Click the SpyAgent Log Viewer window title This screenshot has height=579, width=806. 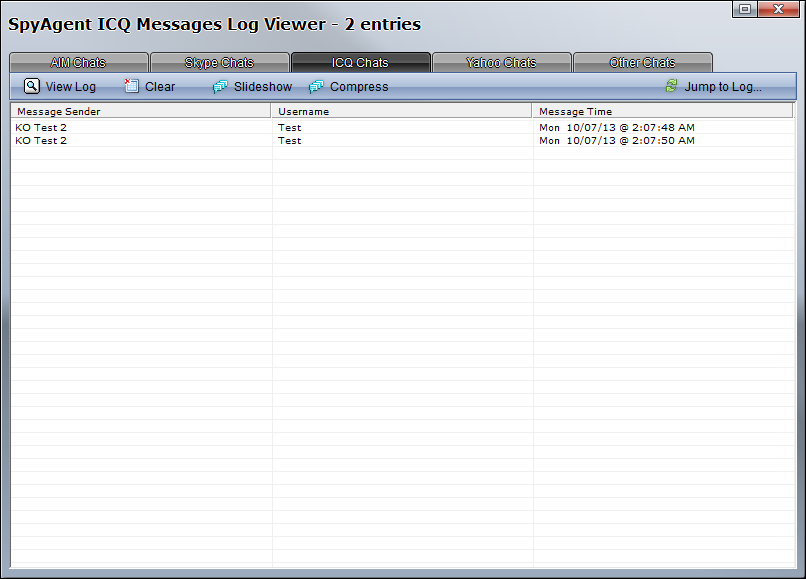215,24
